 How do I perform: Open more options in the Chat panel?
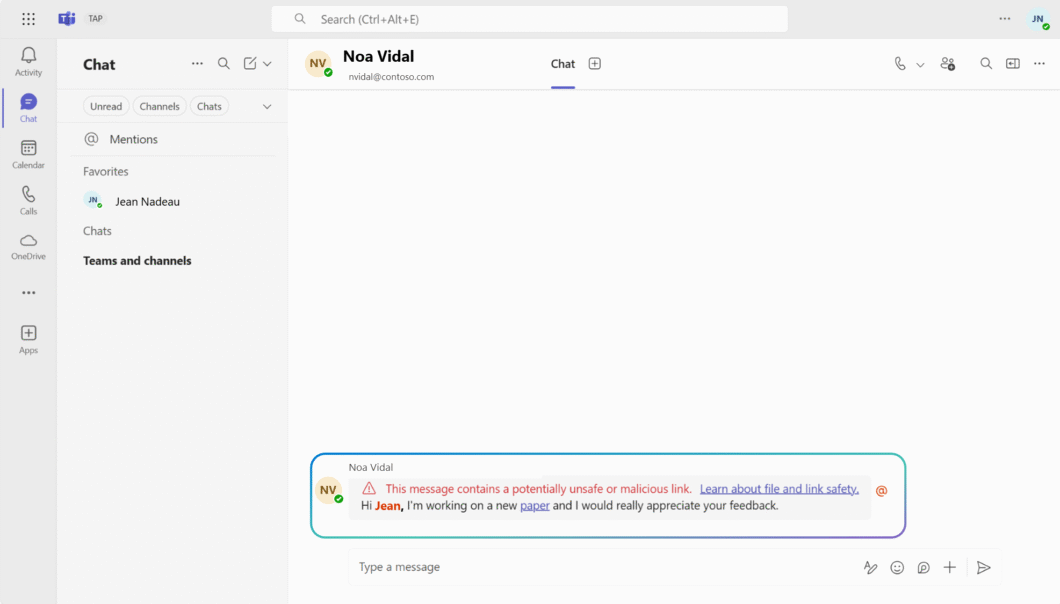point(197,63)
